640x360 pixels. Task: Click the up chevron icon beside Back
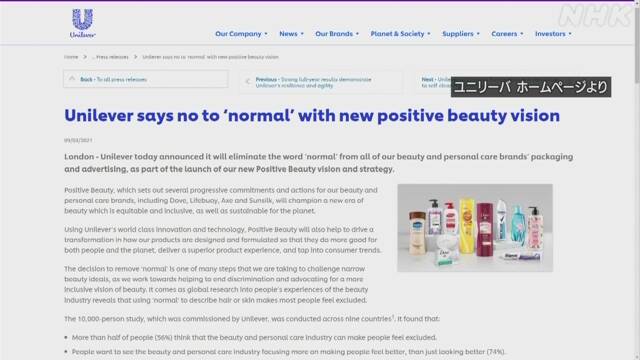(72, 79)
